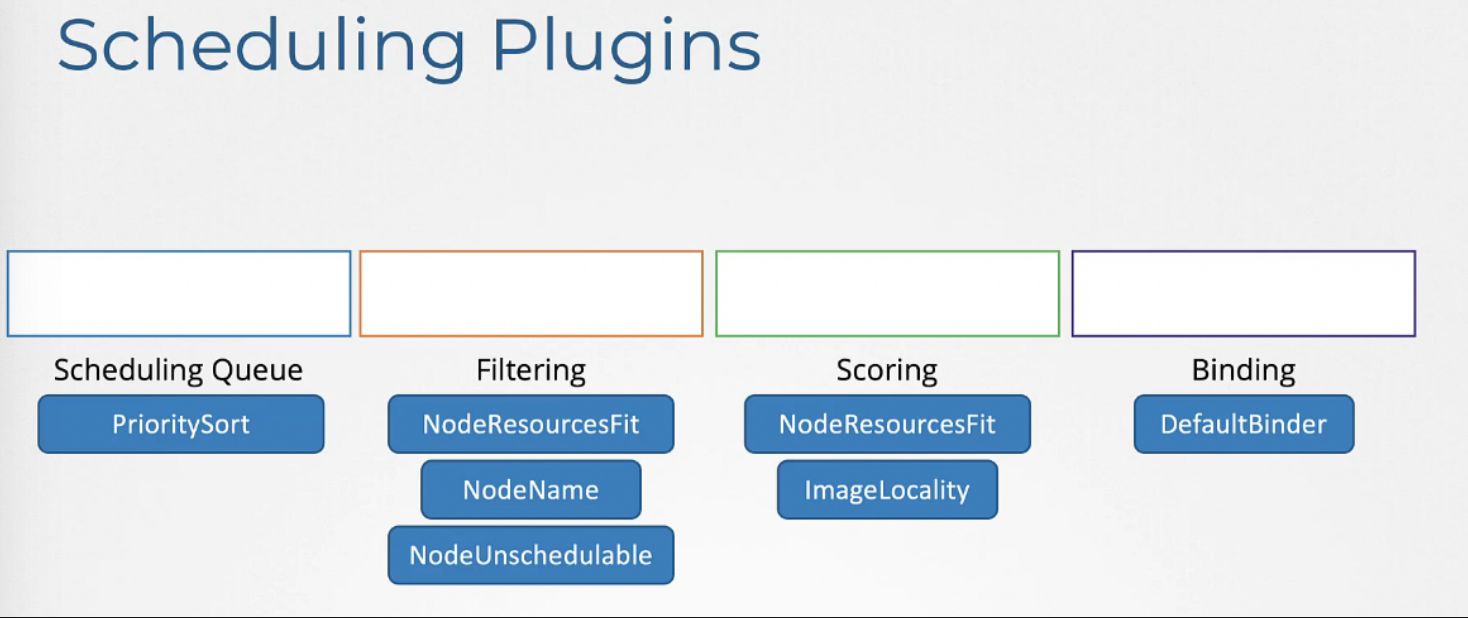Click the ImageLocality plugin box

click(887, 490)
